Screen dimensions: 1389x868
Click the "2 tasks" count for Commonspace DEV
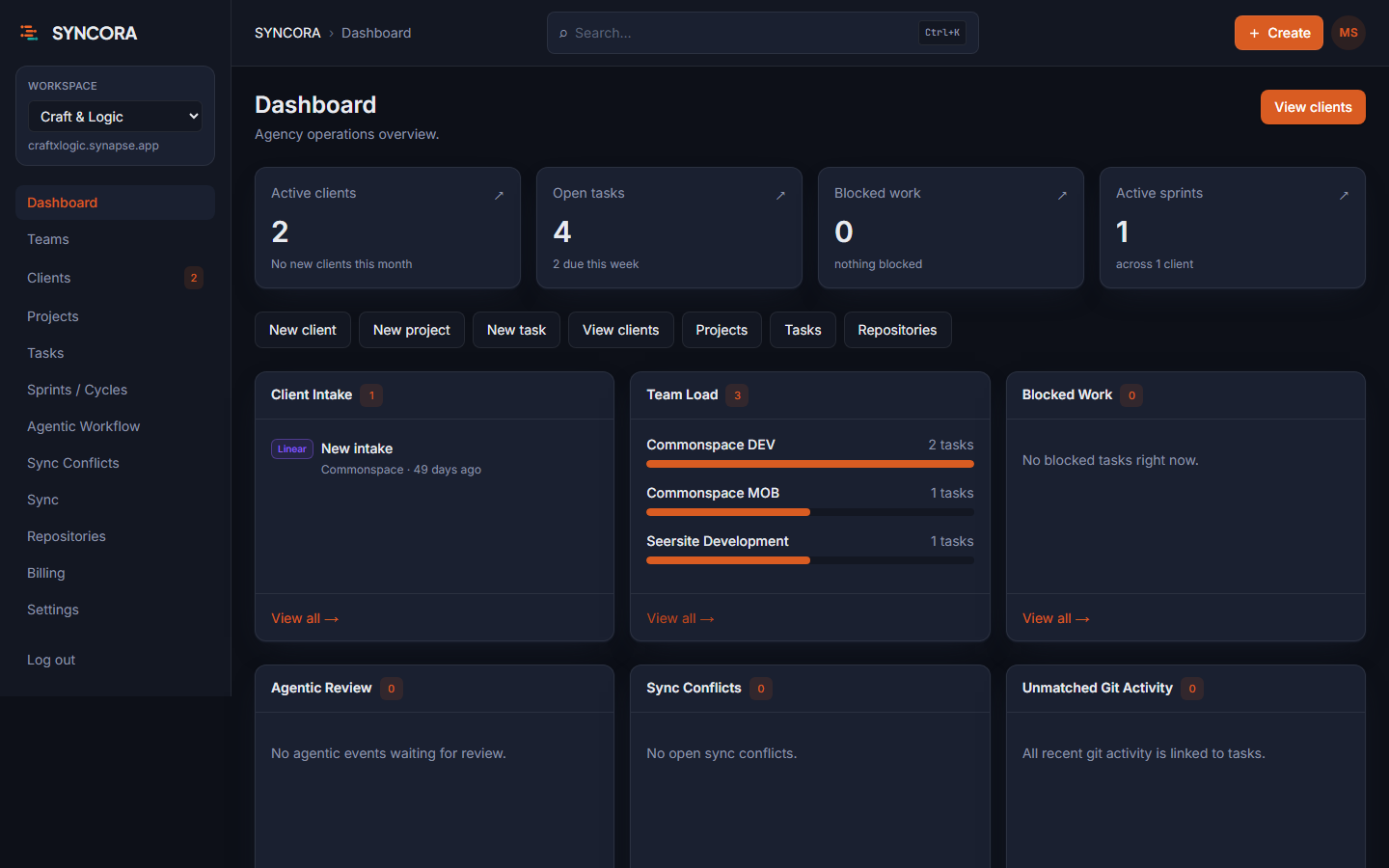[951, 445]
